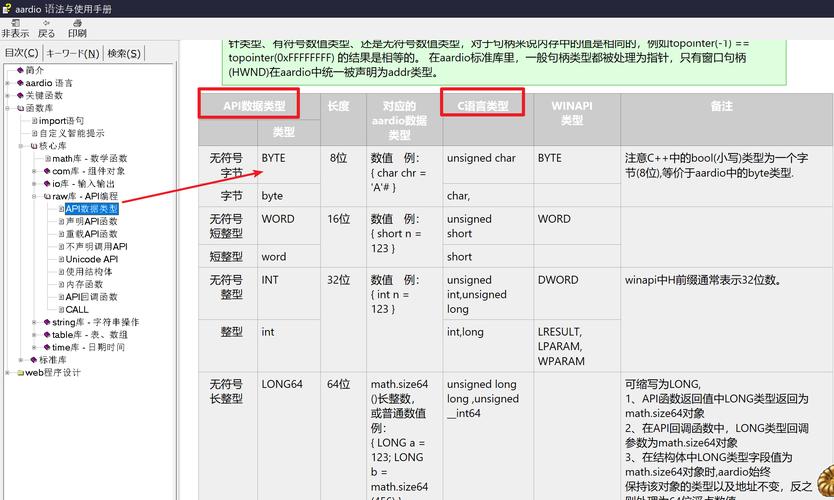Image resolution: width=834 pixels, height=500 pixels.
Task: Expand the time库 - 日期时间 node
Action: [34, 347]
